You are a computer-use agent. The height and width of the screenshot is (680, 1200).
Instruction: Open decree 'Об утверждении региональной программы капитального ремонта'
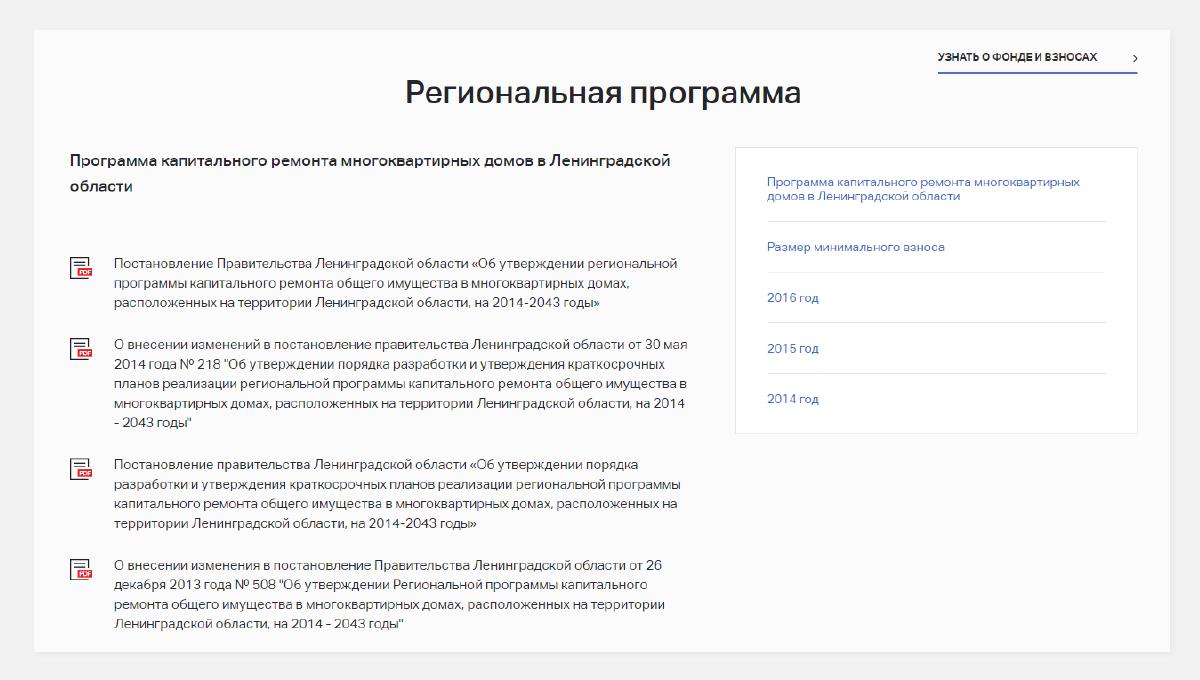click(395, 283)
